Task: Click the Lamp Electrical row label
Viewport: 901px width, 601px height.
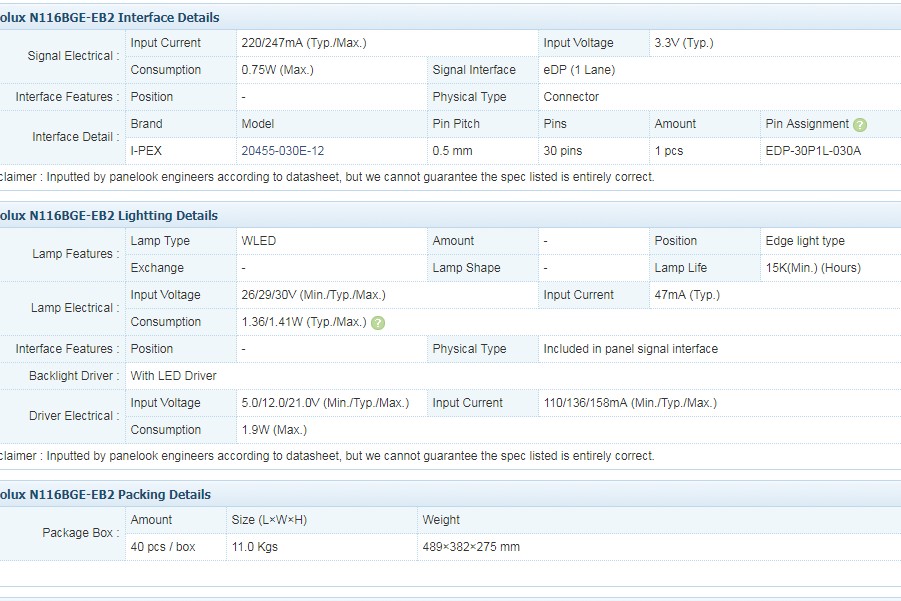Action: [x=75, y=308]
